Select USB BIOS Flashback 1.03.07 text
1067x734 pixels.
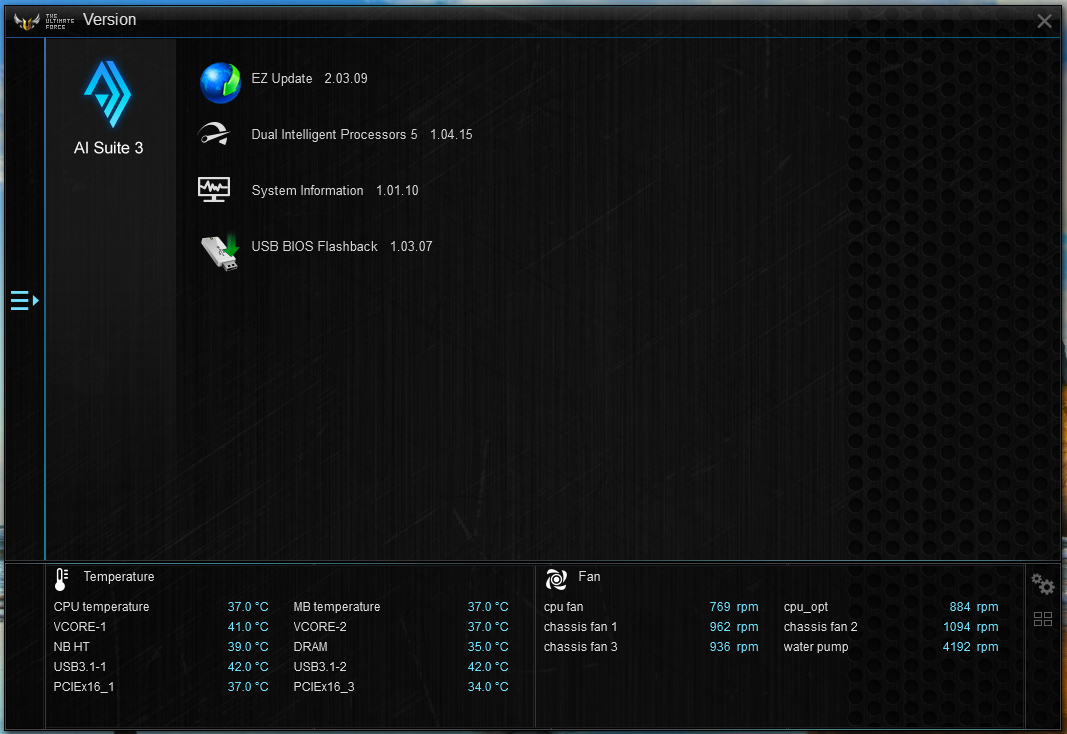pos(342,246)
